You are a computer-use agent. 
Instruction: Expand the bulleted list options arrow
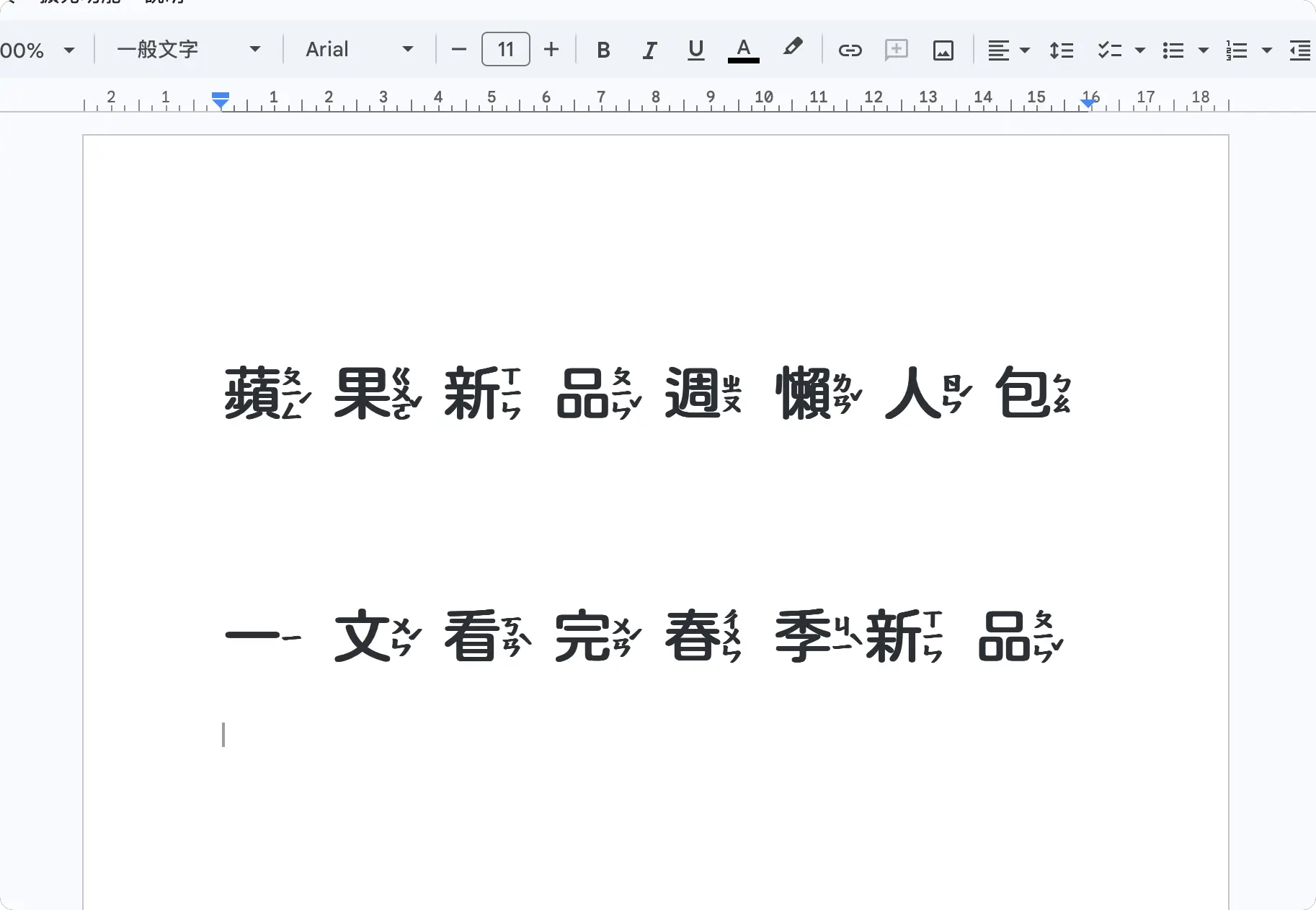tap(1204, 50)
